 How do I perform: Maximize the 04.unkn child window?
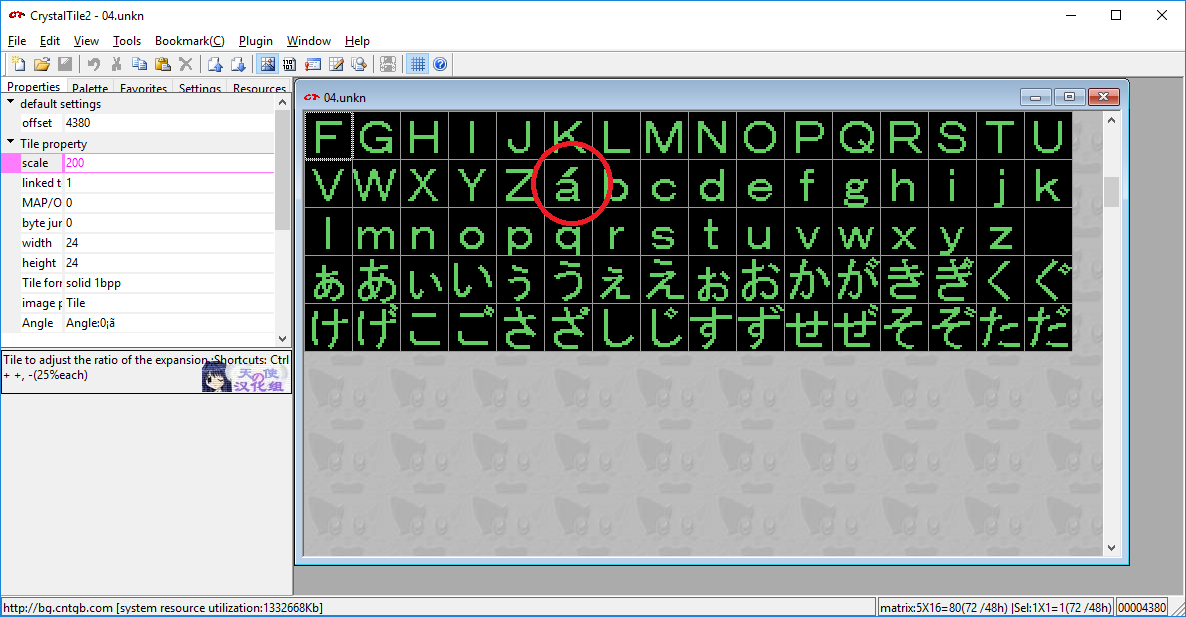click(x=1070, y=97)
